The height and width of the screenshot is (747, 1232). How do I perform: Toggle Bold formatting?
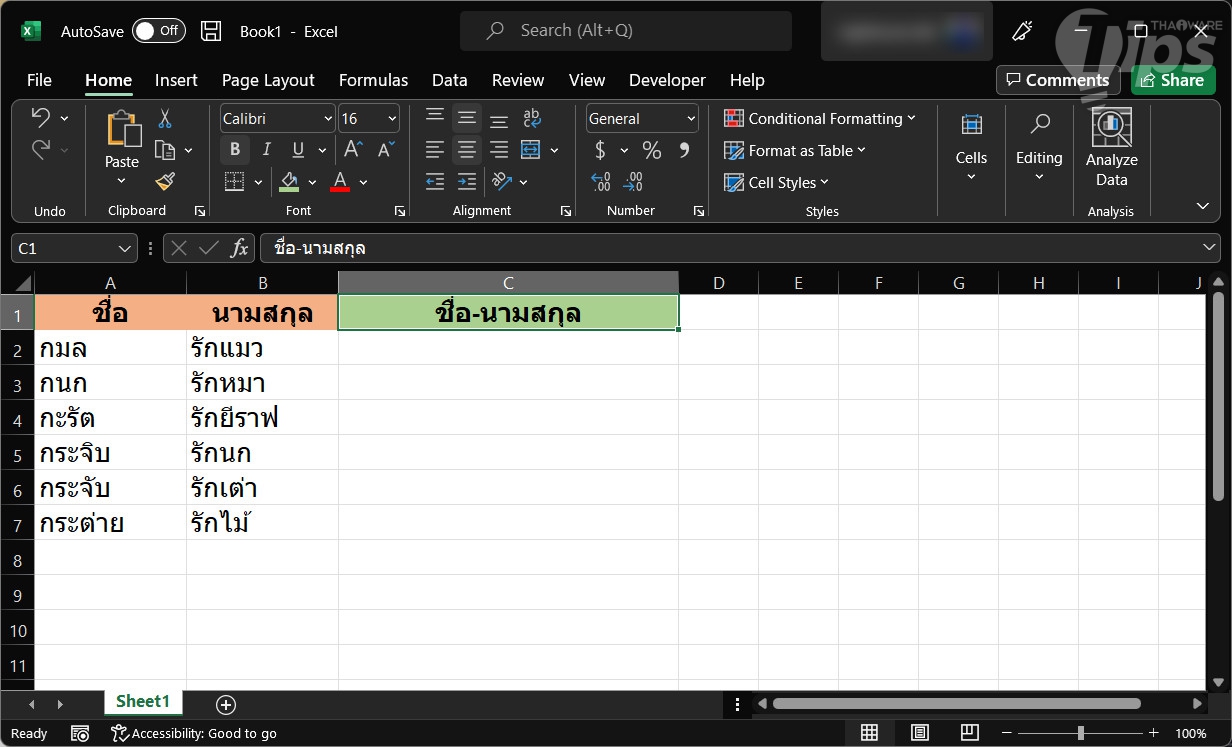pos(235,150)
